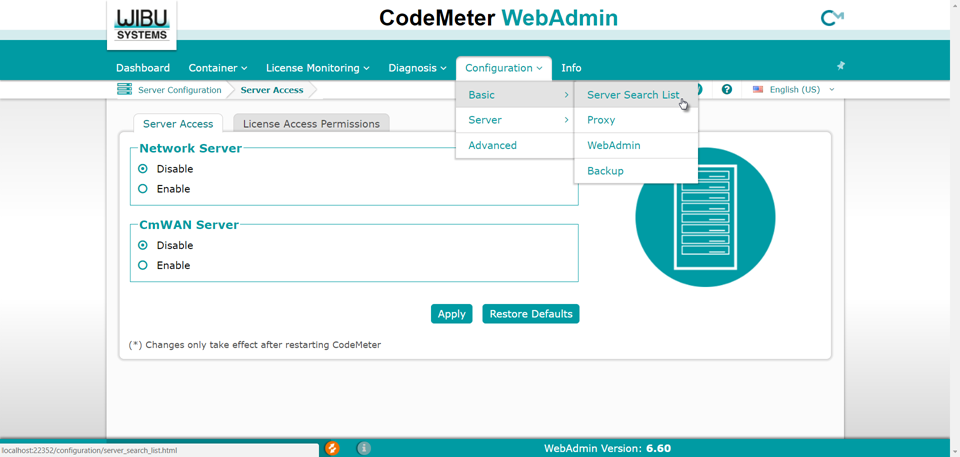Click the WIBU Systems logo
This screenshot has width=960, height=457.
pyautogui.click(x=142, y=24)
